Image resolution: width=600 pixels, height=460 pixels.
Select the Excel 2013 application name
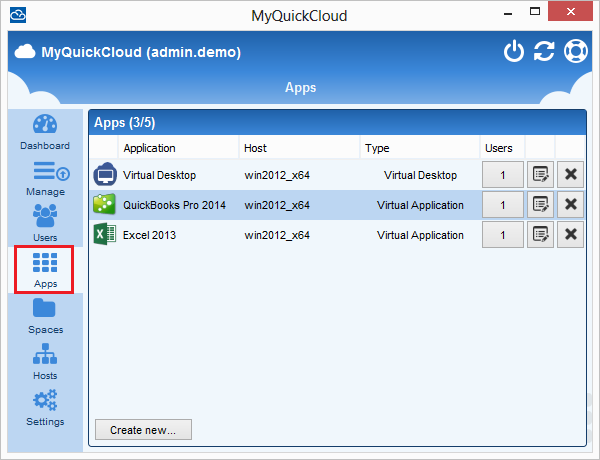click(149, 235)
